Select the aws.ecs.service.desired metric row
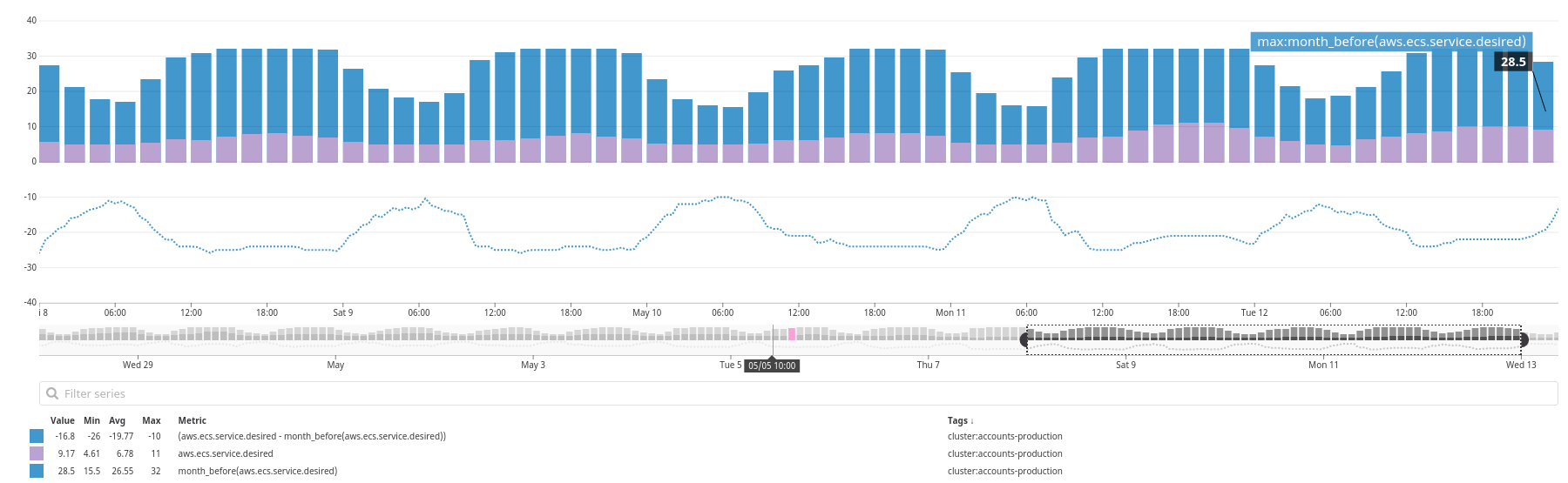 226,453
